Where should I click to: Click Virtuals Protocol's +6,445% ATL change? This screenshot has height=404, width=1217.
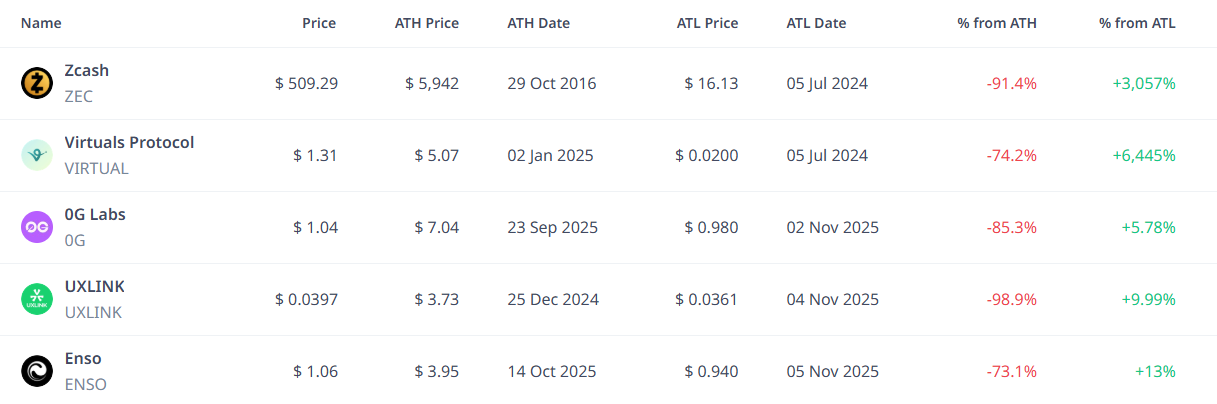(x=1143, y=156)
